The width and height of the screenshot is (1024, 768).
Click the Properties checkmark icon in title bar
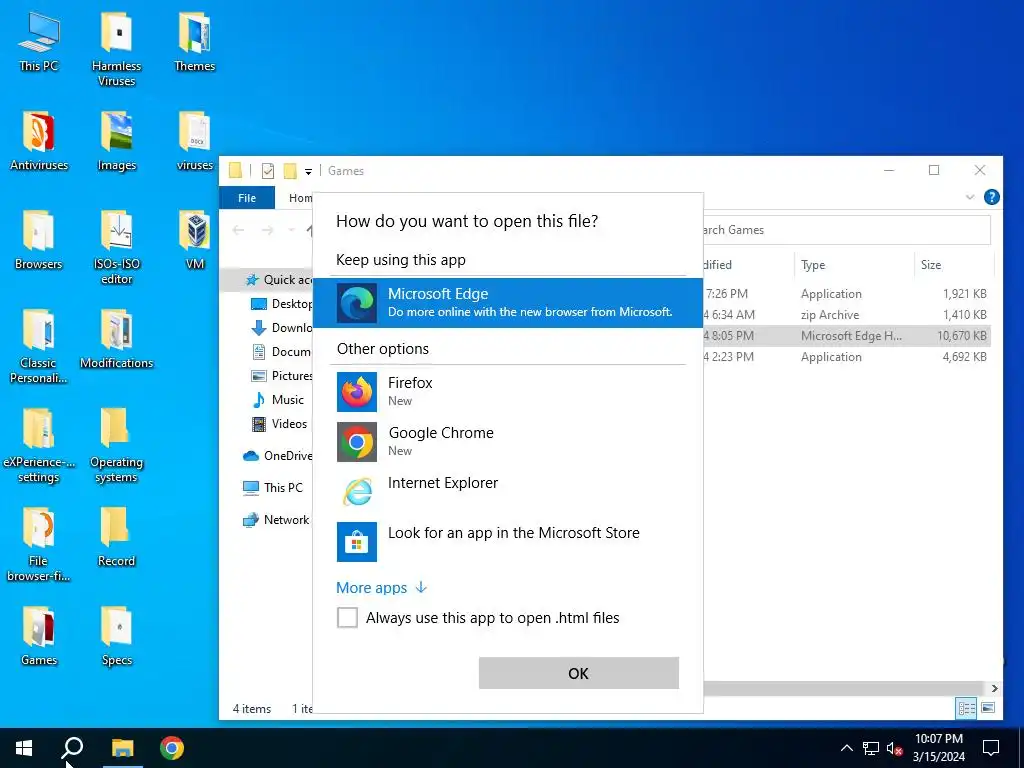point(268,171)
